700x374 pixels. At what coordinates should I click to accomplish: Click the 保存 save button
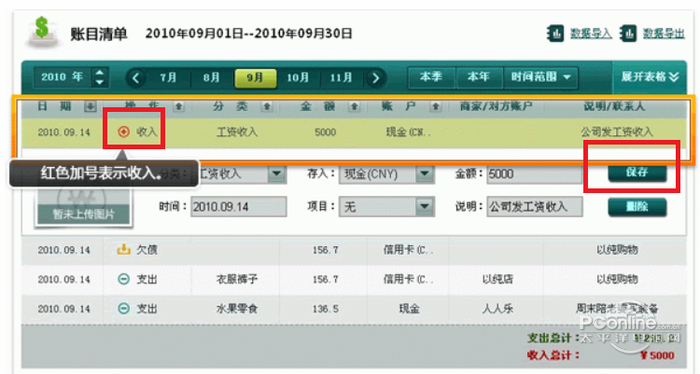(637, 172)
